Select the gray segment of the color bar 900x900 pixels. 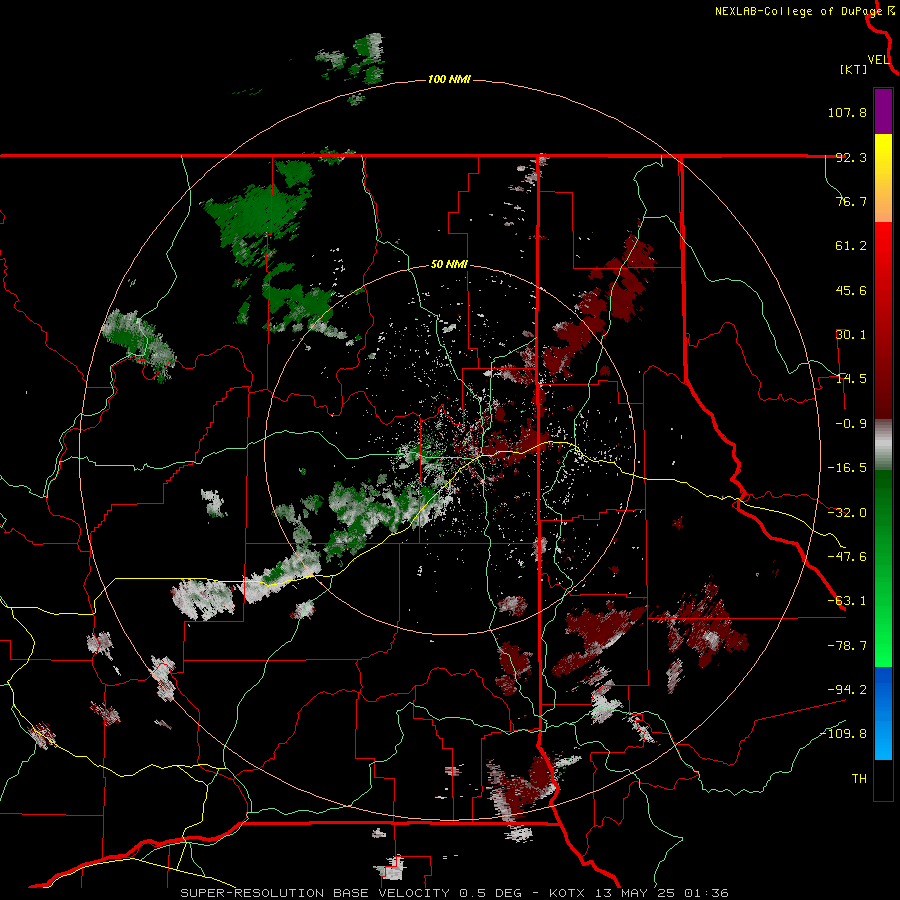tap(883, 445)
